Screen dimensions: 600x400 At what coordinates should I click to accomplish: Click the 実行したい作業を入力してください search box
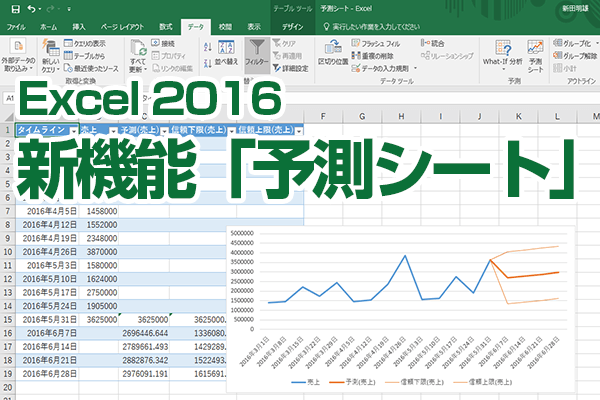click(x=371, y=27)
